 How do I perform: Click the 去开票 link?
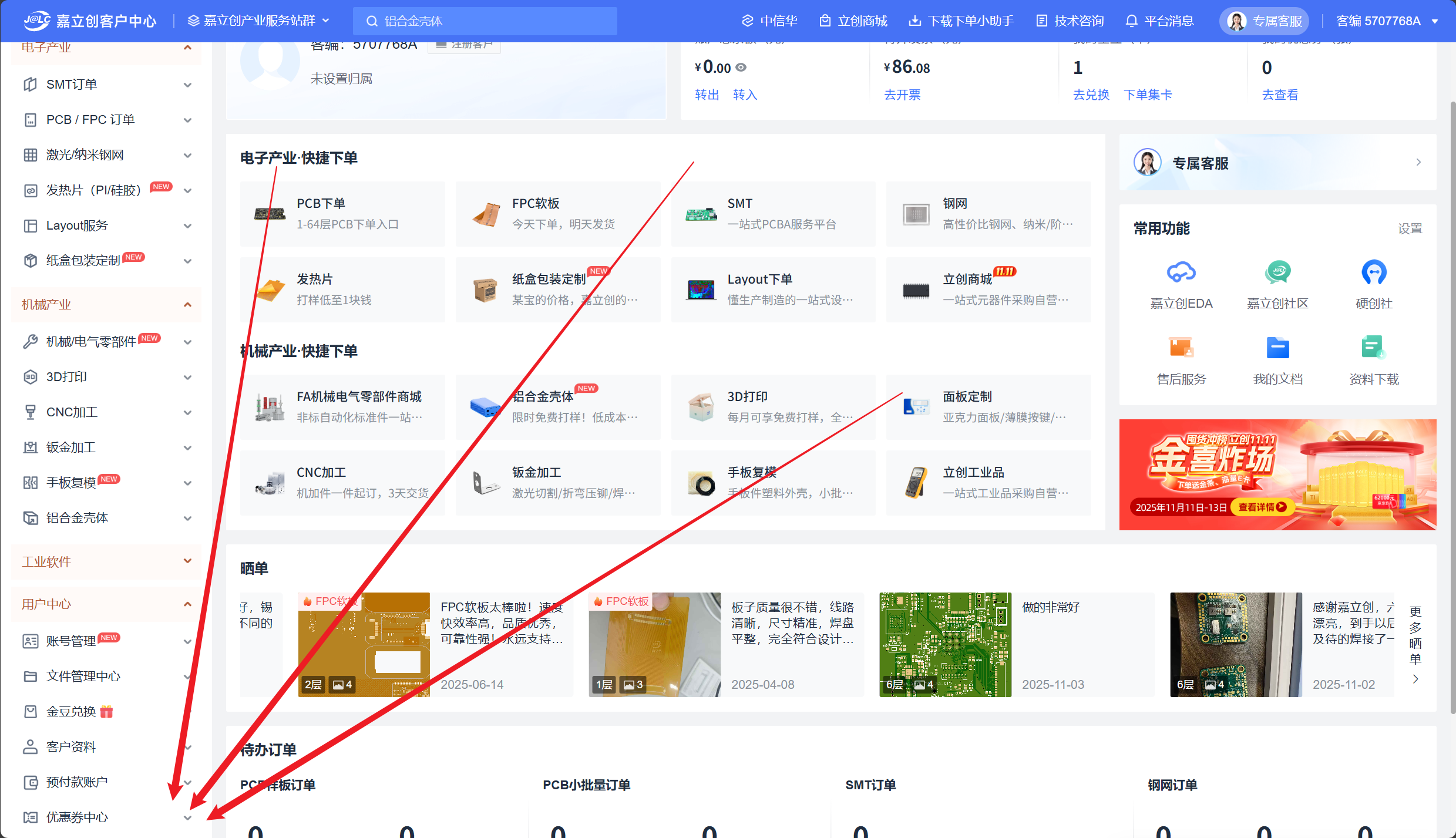click(x=902, y=95)
